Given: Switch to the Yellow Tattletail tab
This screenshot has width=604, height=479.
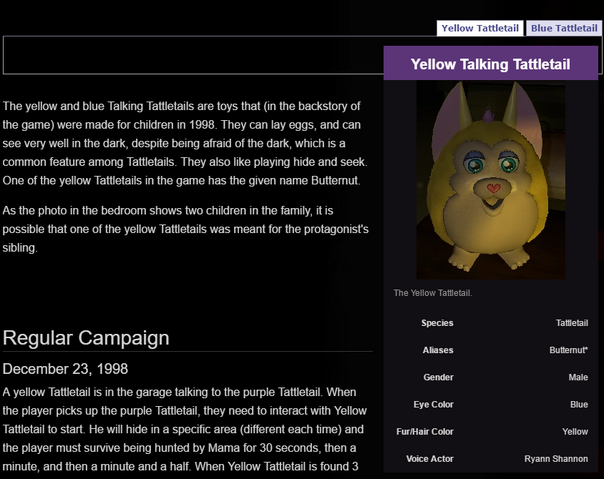Looking at the screenshot, I should 480,28.
